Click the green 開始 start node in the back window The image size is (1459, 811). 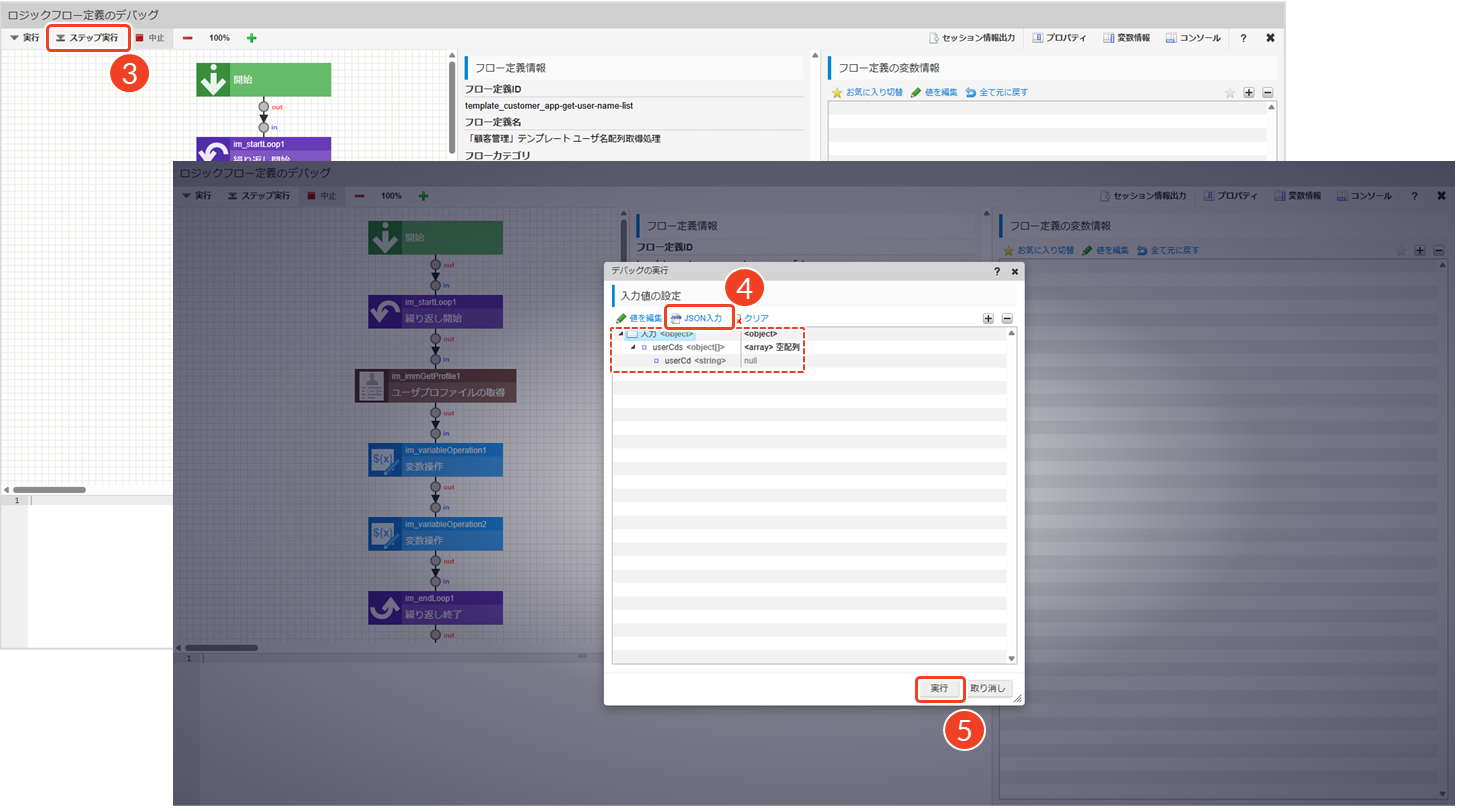pos(263,79)
